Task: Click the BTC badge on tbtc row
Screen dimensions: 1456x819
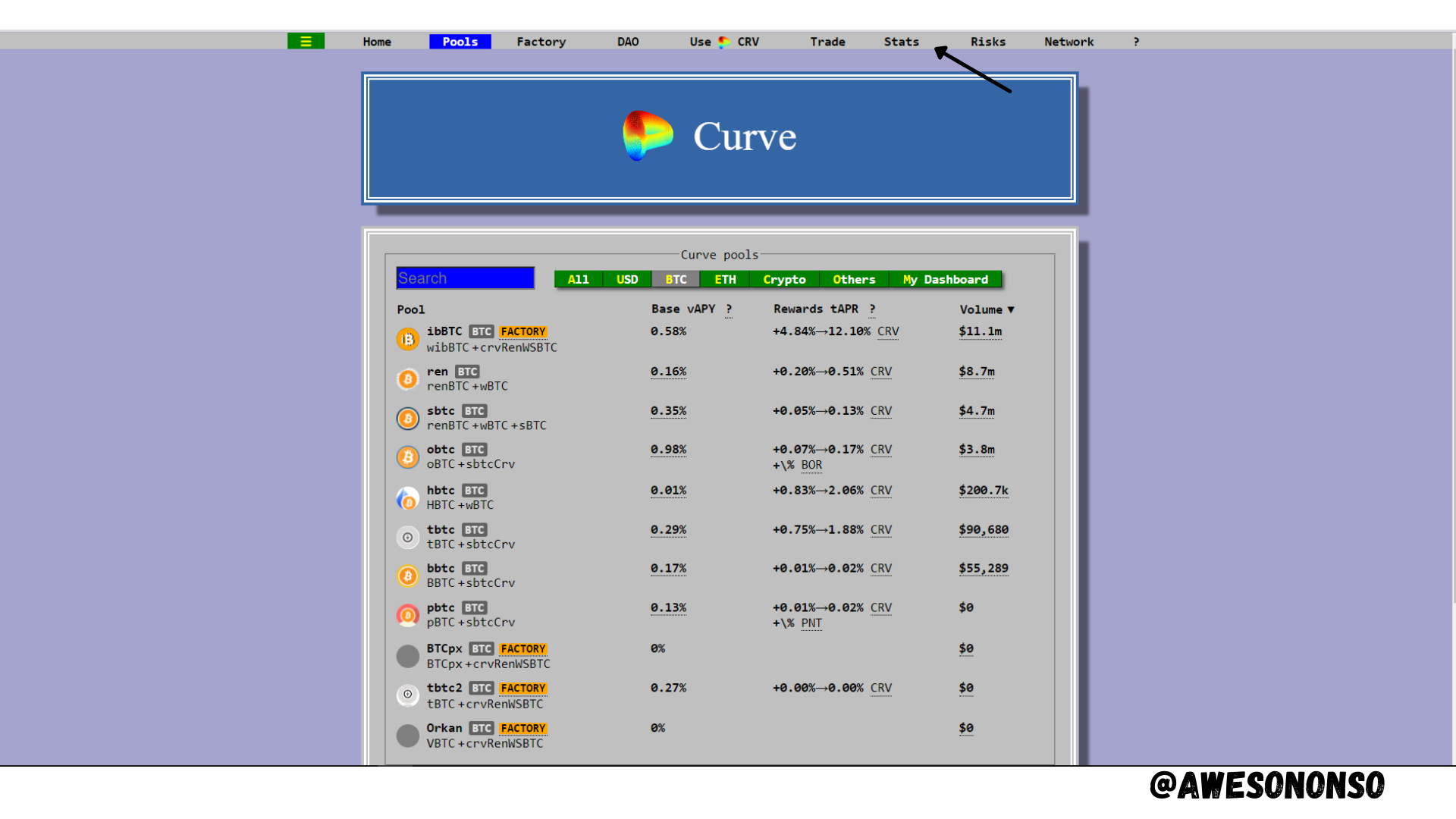Action: (475, 530)
